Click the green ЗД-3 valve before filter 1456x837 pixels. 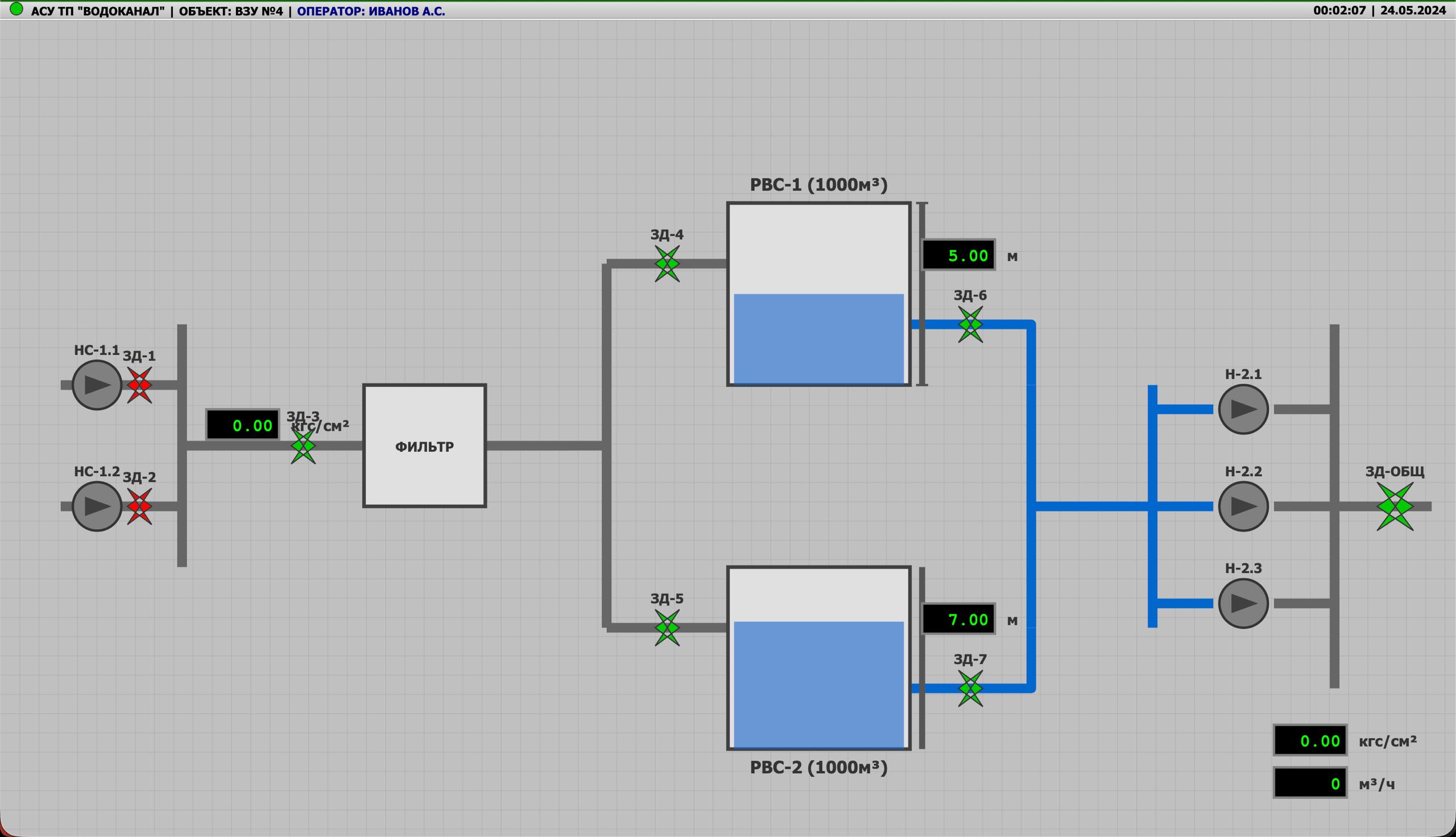pos(303,446)
